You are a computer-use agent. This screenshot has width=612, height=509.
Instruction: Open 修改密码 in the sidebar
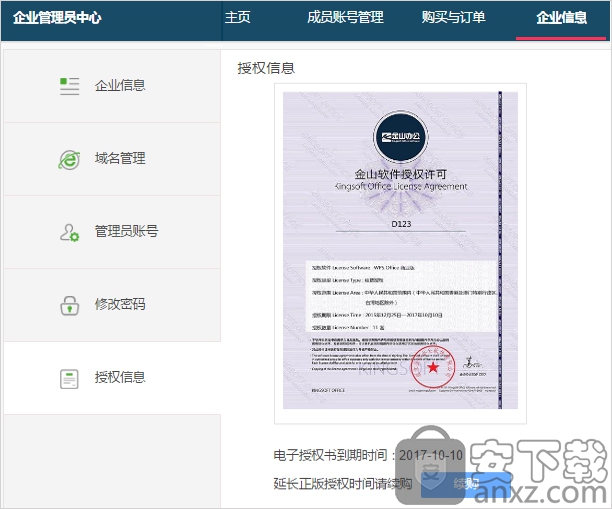click(x=112, y=305)
